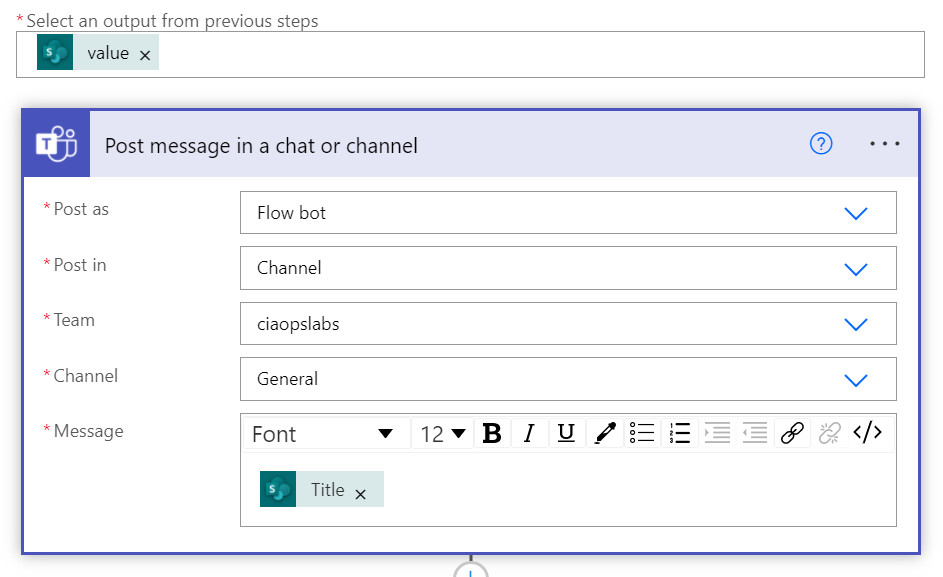Image resolution: width=943 pixels, height=577 pixels.
Task: Expand the Post in dropdown
Action: (855, 269)
